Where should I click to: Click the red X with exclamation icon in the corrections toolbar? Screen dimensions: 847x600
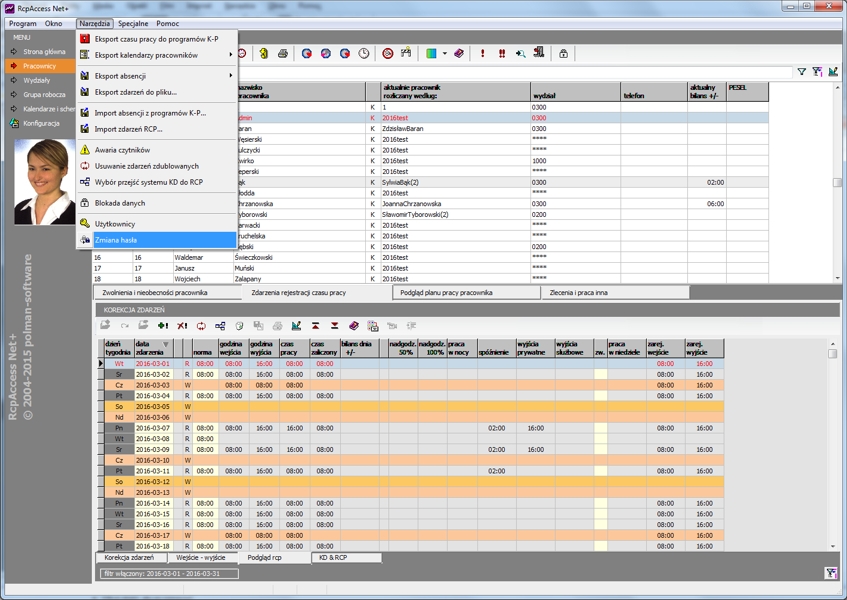[182, 326]
